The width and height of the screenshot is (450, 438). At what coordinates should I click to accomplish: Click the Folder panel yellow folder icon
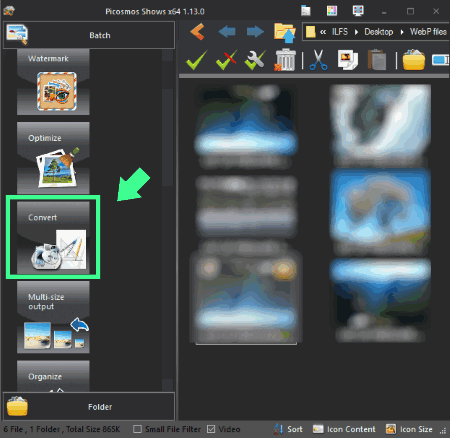pyautogui.click(x=17, y=406)
